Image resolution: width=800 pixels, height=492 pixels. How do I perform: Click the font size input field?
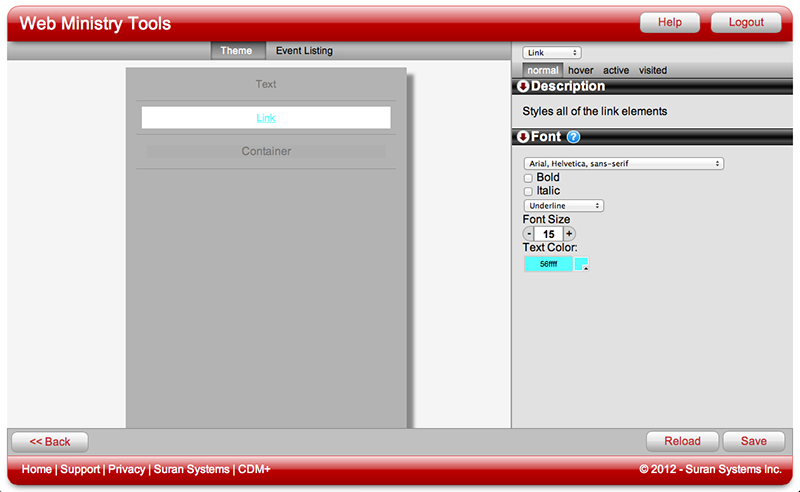[549, 234]
